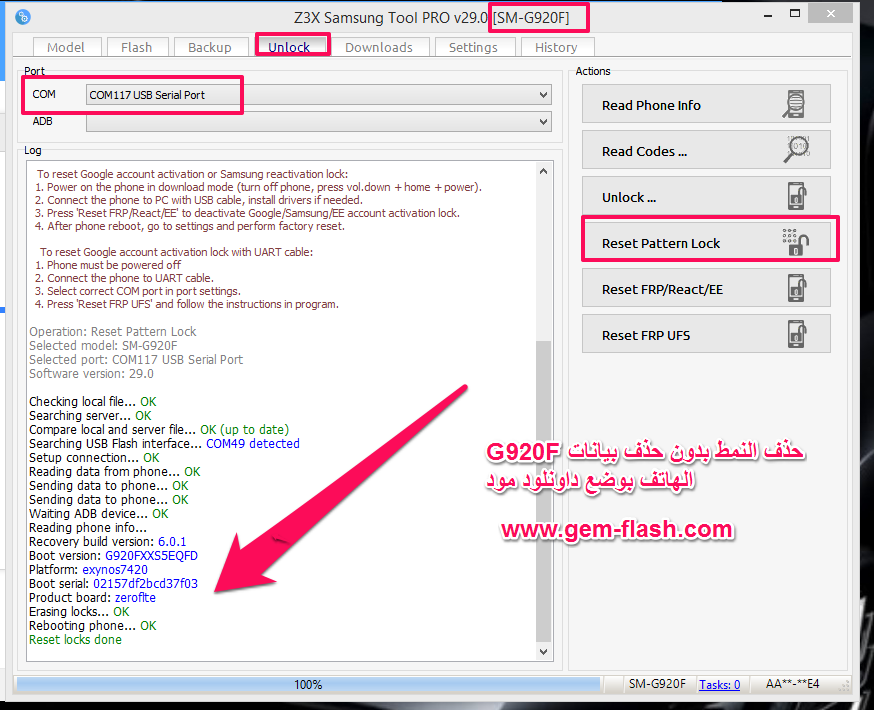
Task: Click the AA**-**E4 status bar entry
Action: pyautogui.click(x=793, y=684)
